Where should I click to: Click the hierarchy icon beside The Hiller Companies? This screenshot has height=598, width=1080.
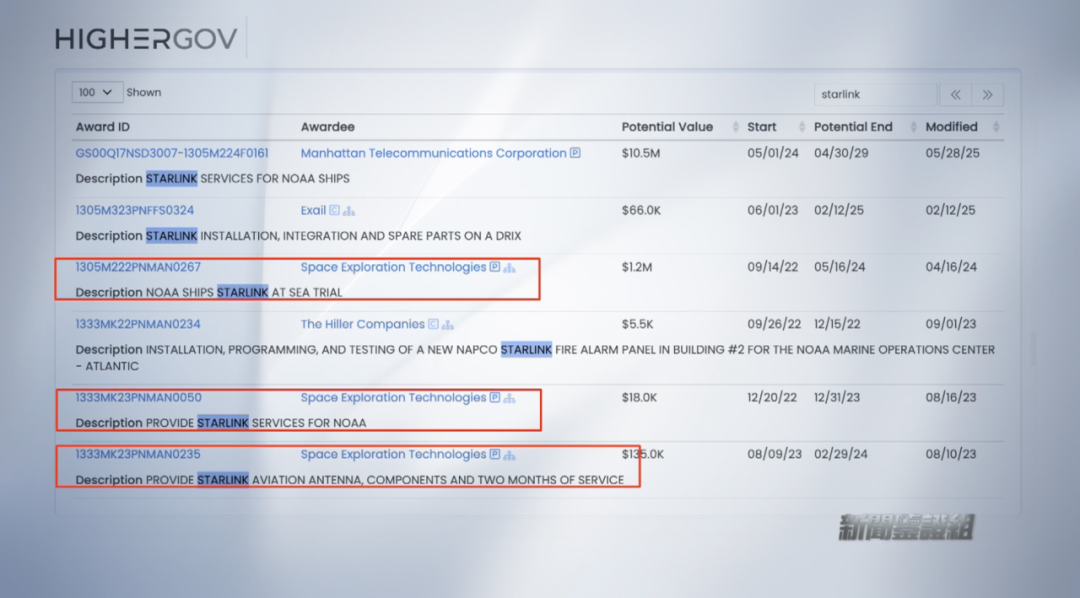pyautogui.click(x=448, y=324)
